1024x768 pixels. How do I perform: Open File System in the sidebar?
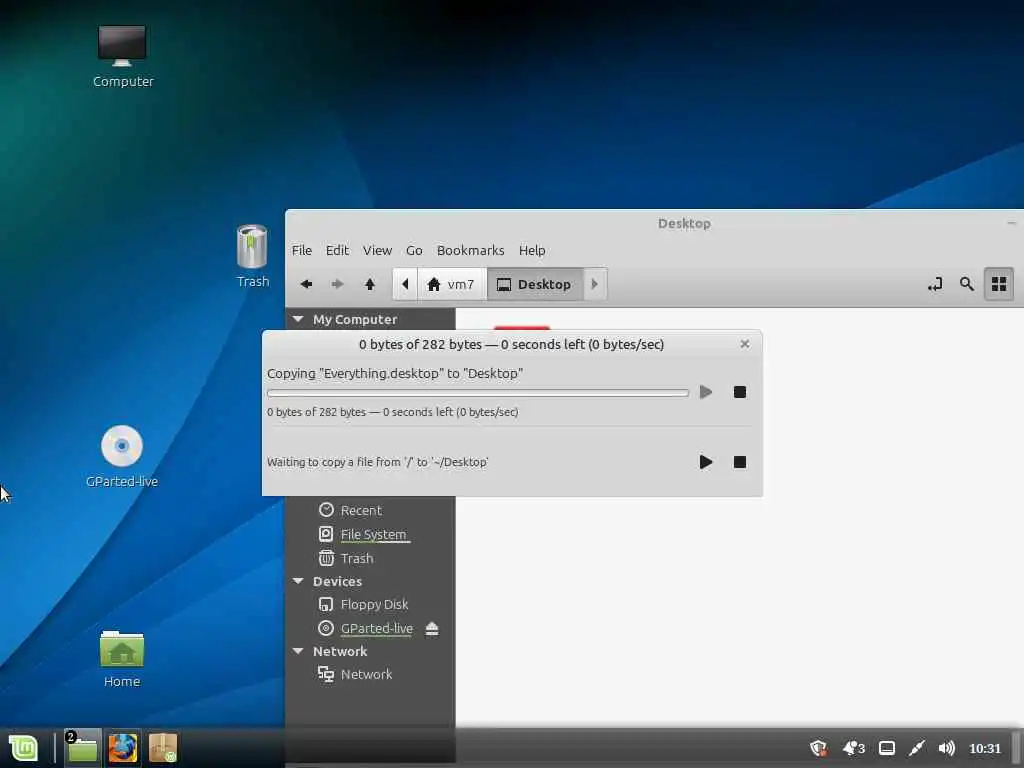click(373, 534)
